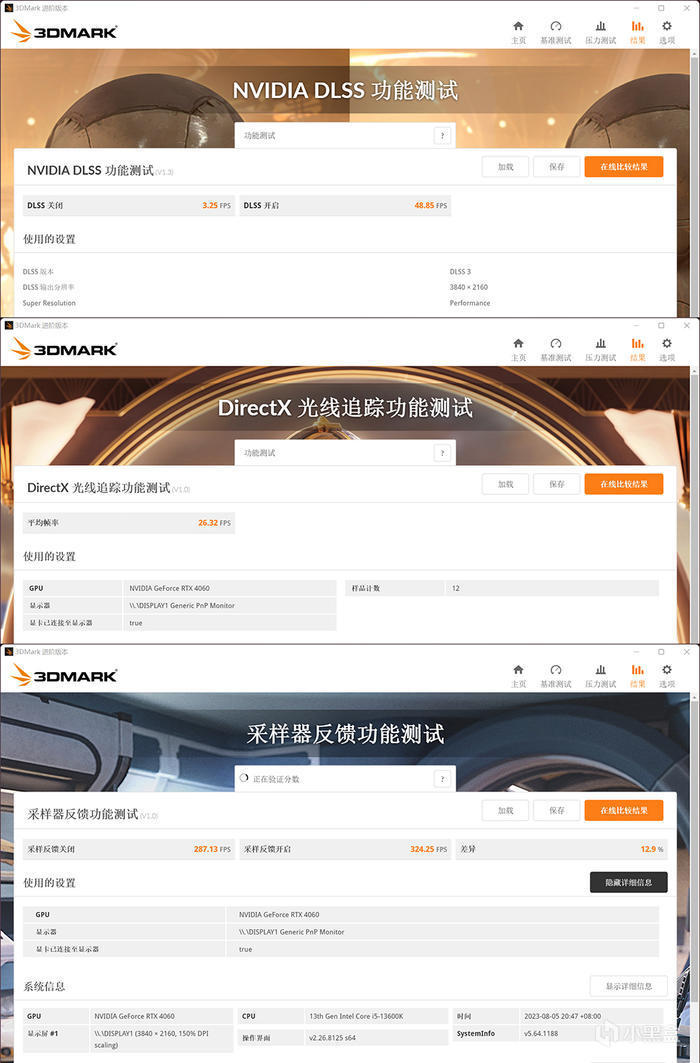This screenshot has width=700, height=1063.
Task: Open Benchmarks icon in DLSS test window
Action: [556, 32]
